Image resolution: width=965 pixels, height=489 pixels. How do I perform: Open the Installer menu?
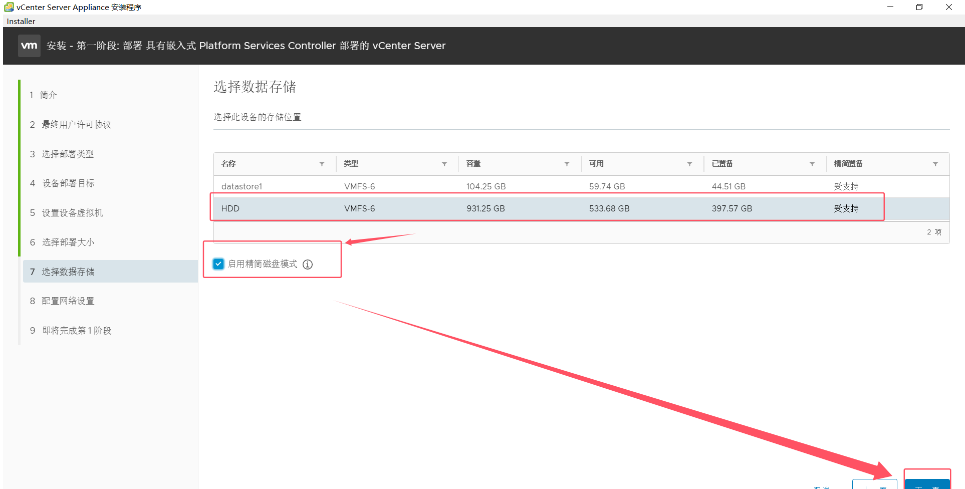pyautogui.click(x=21, y=21)
